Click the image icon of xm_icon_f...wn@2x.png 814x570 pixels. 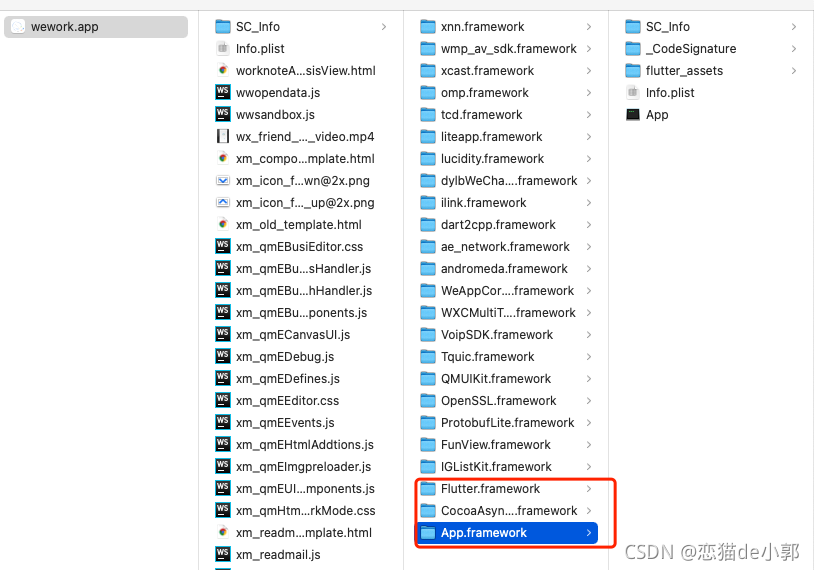click(223, 181)
